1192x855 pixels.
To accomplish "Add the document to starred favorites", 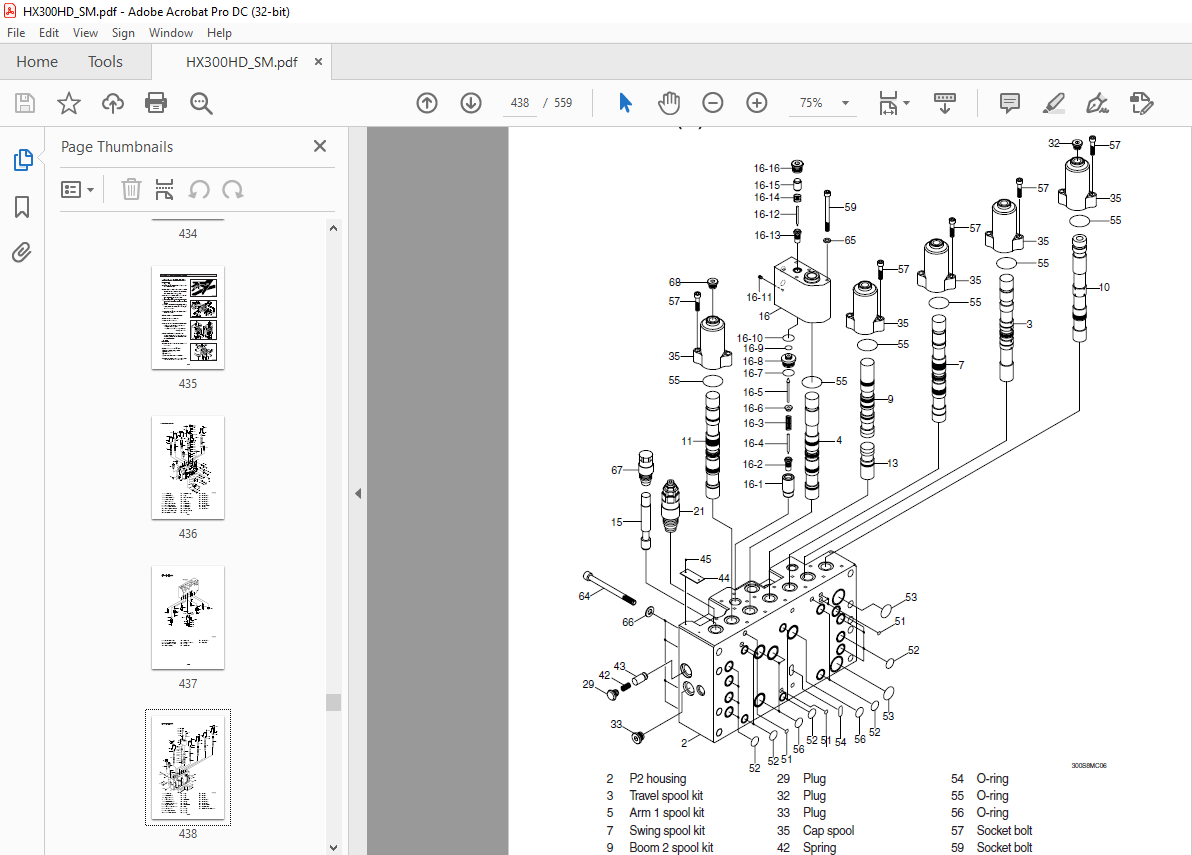I will pos(68,103).
